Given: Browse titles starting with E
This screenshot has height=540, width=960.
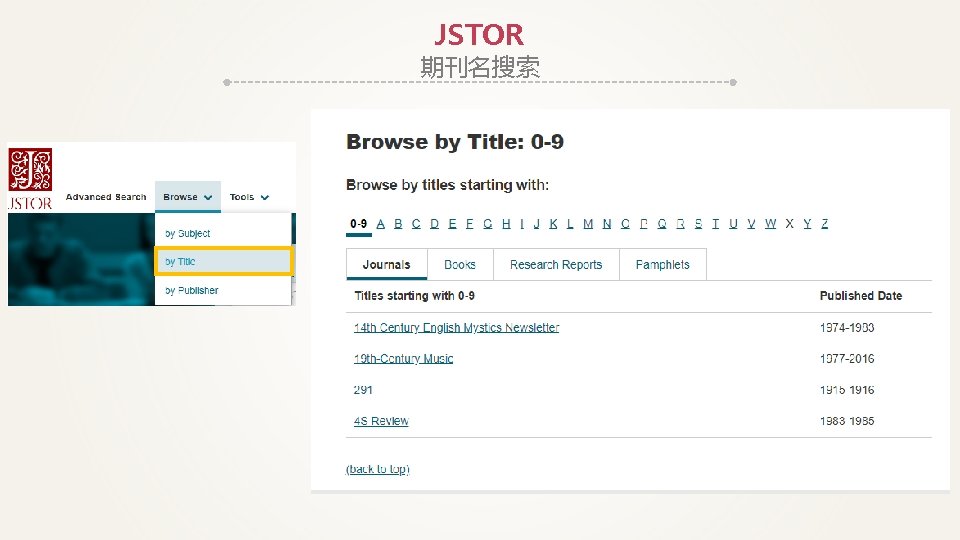Looking at the screenshot, I should pyautogui.click(x=452, y=223).
